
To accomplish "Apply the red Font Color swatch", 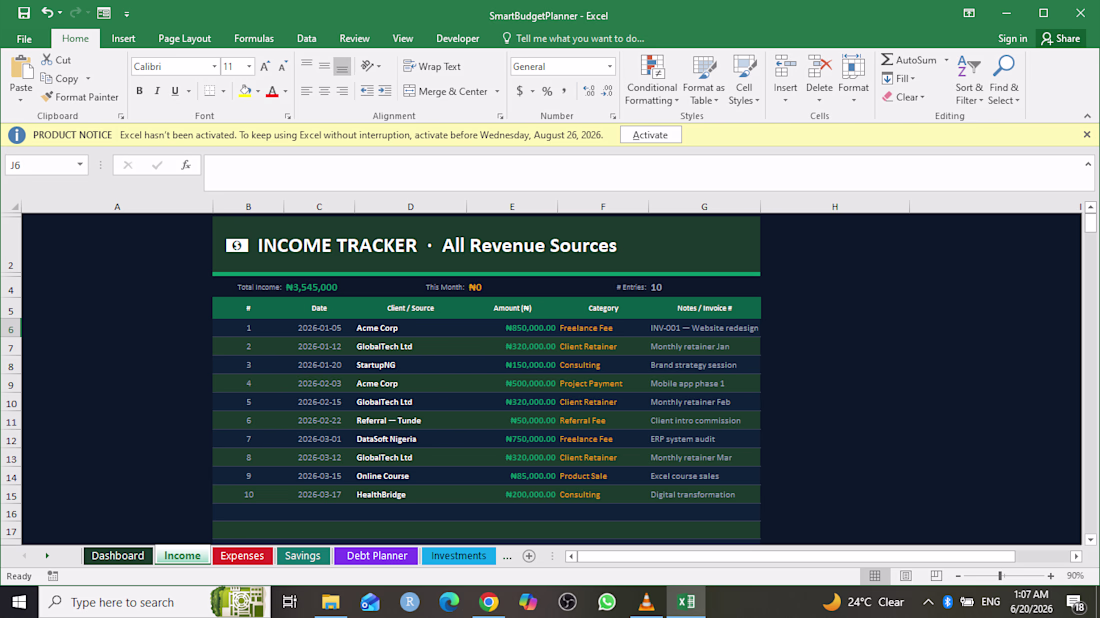I will point(272,91).
